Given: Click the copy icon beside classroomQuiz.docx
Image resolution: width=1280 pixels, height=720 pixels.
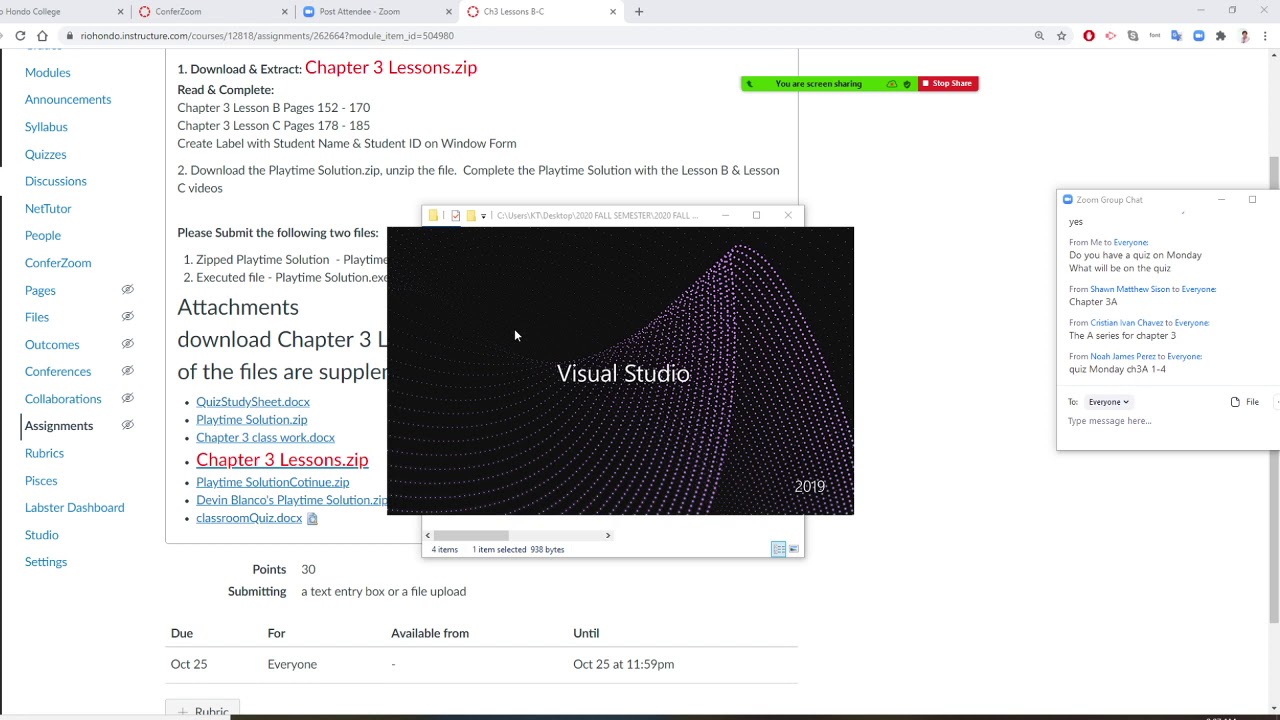Looking at the screenshot, I should (x=312, y=518).
